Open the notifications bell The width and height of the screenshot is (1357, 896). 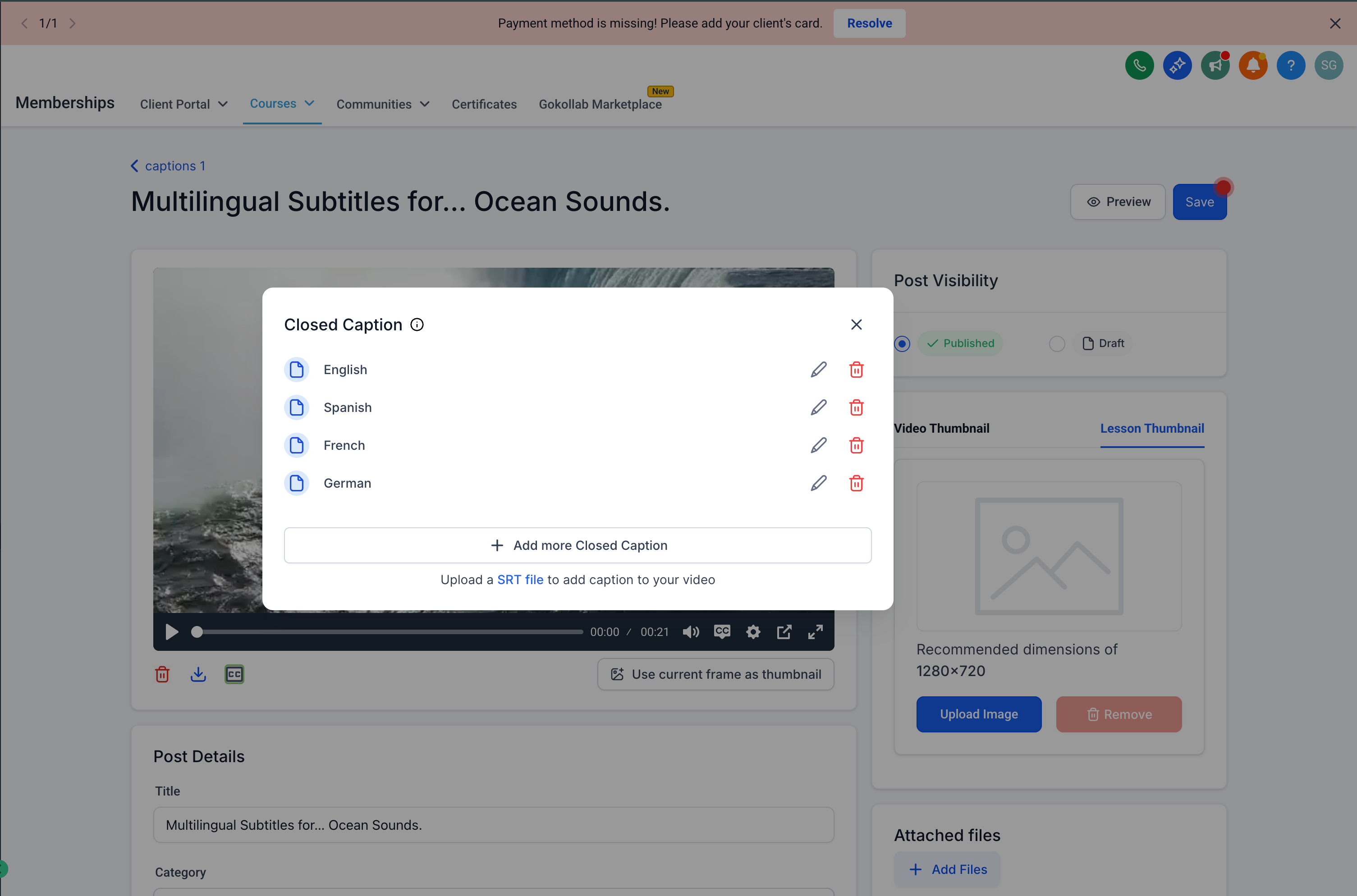(x=1252, y=65)
